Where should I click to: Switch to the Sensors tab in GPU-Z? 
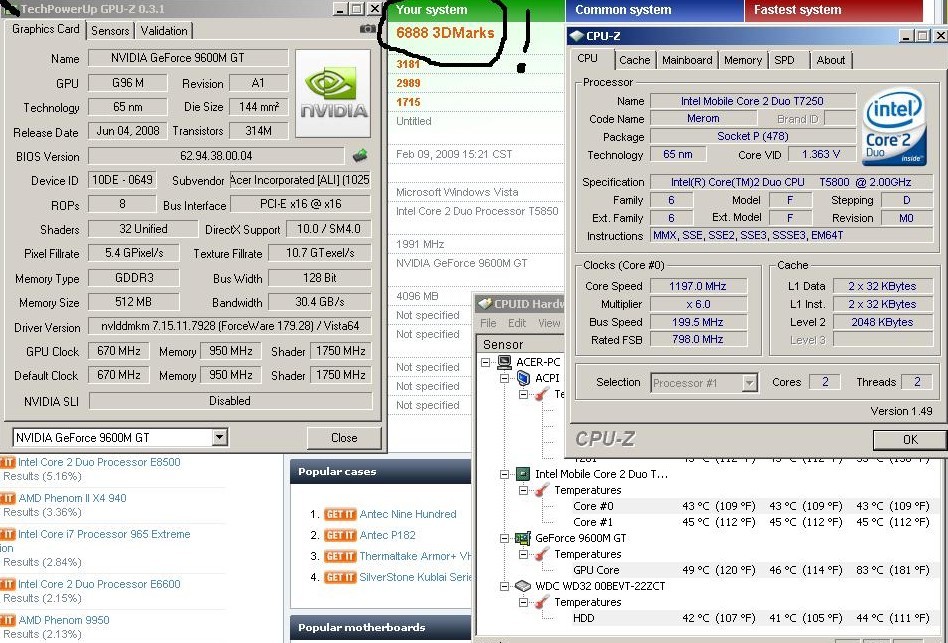110,31
